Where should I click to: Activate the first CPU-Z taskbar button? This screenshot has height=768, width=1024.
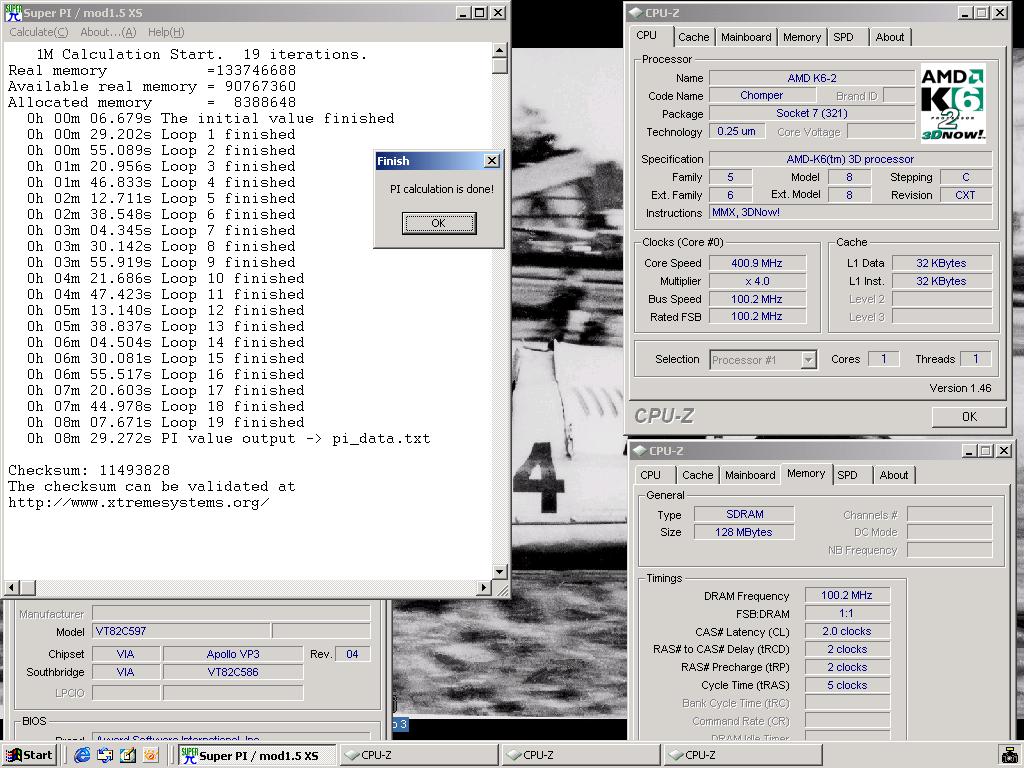418,755
